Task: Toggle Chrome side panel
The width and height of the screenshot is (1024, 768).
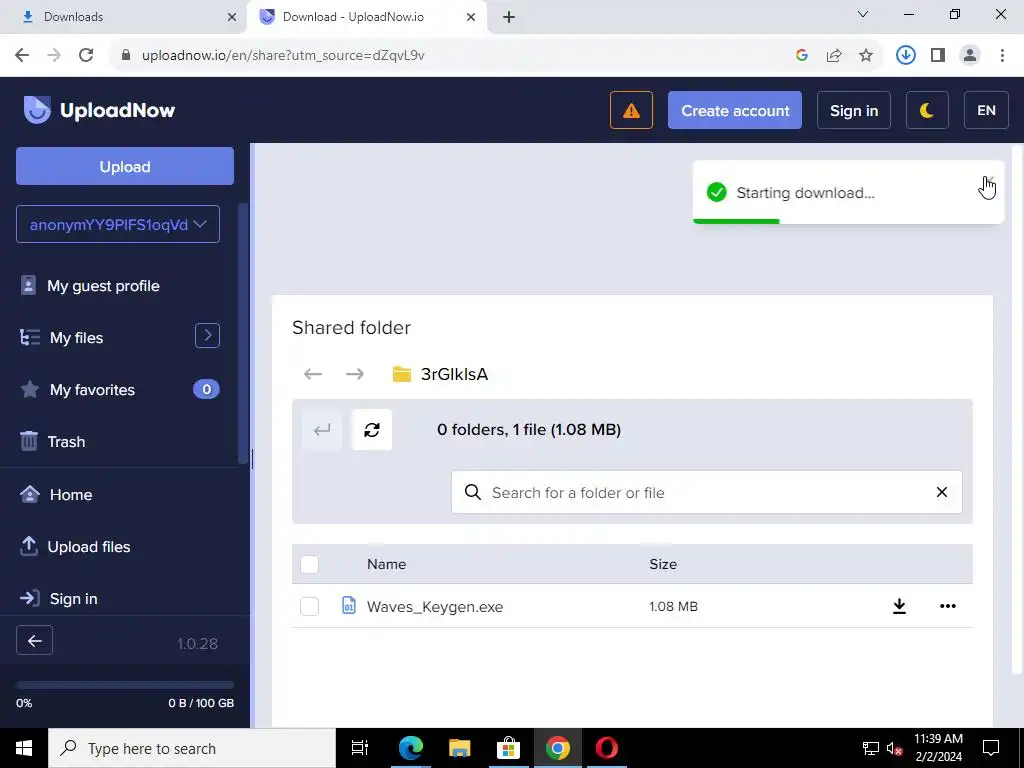Action: [938, 55]
